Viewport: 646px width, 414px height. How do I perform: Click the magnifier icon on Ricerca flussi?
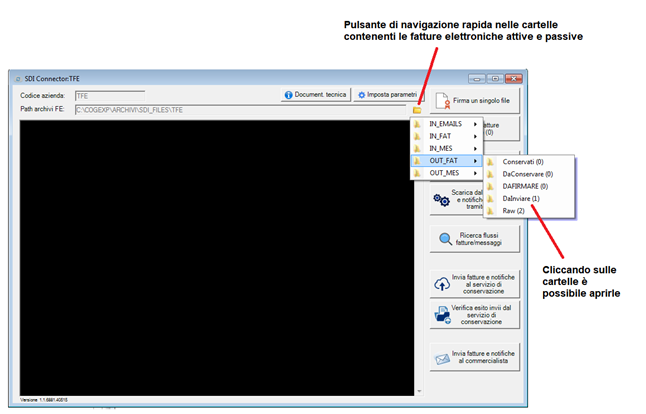(445, 239)
